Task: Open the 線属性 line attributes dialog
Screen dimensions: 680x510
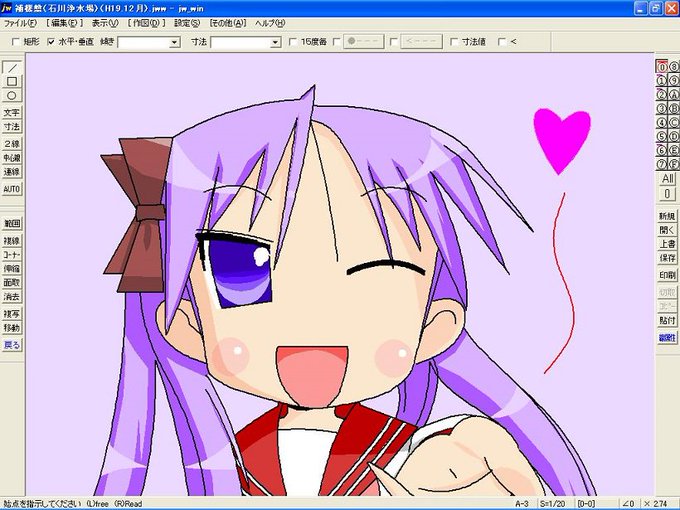Action: pos(667,337)
